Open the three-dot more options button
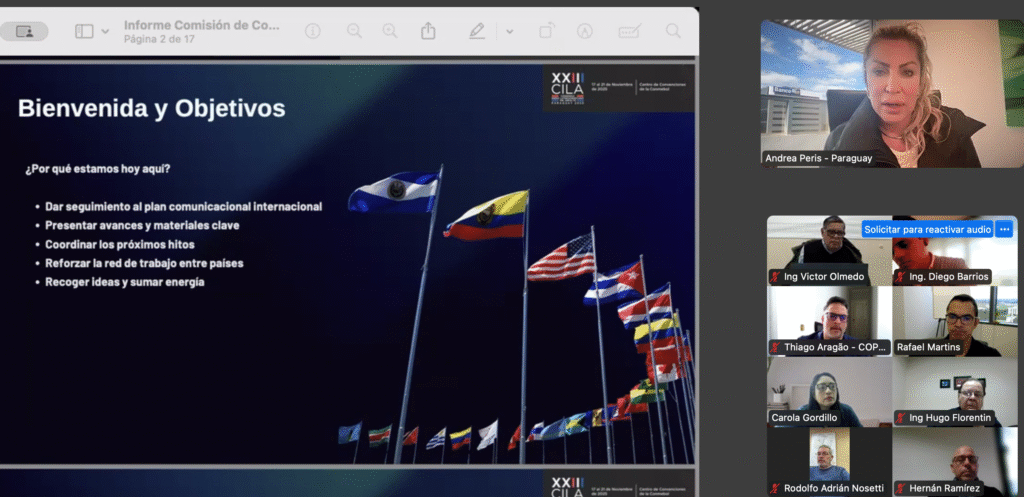The width and height of the screenshot is (1024, 497). pos(1005,230)
